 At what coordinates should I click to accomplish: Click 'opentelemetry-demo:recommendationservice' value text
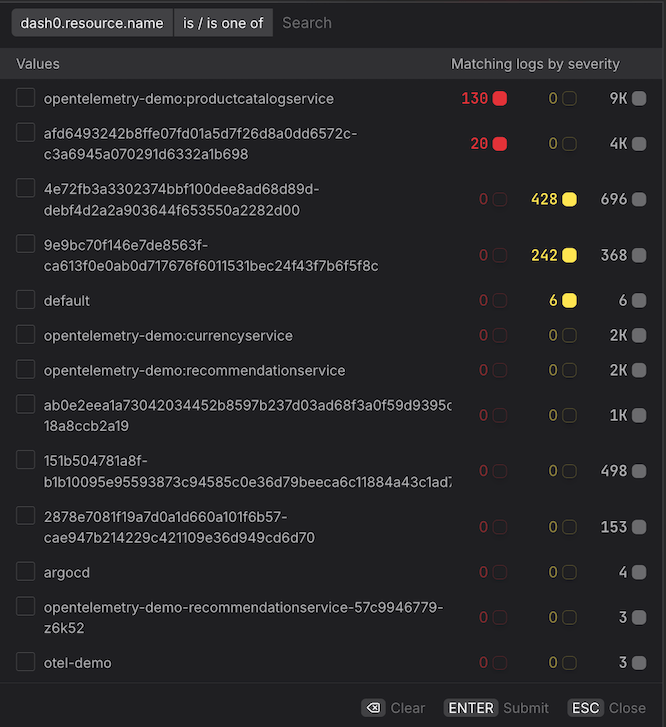[x=194, y=370]
